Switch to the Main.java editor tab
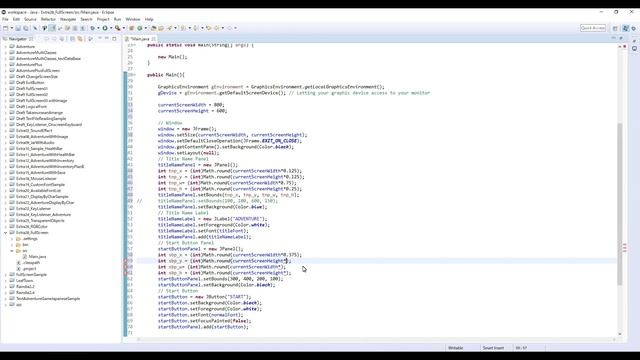 139,39
